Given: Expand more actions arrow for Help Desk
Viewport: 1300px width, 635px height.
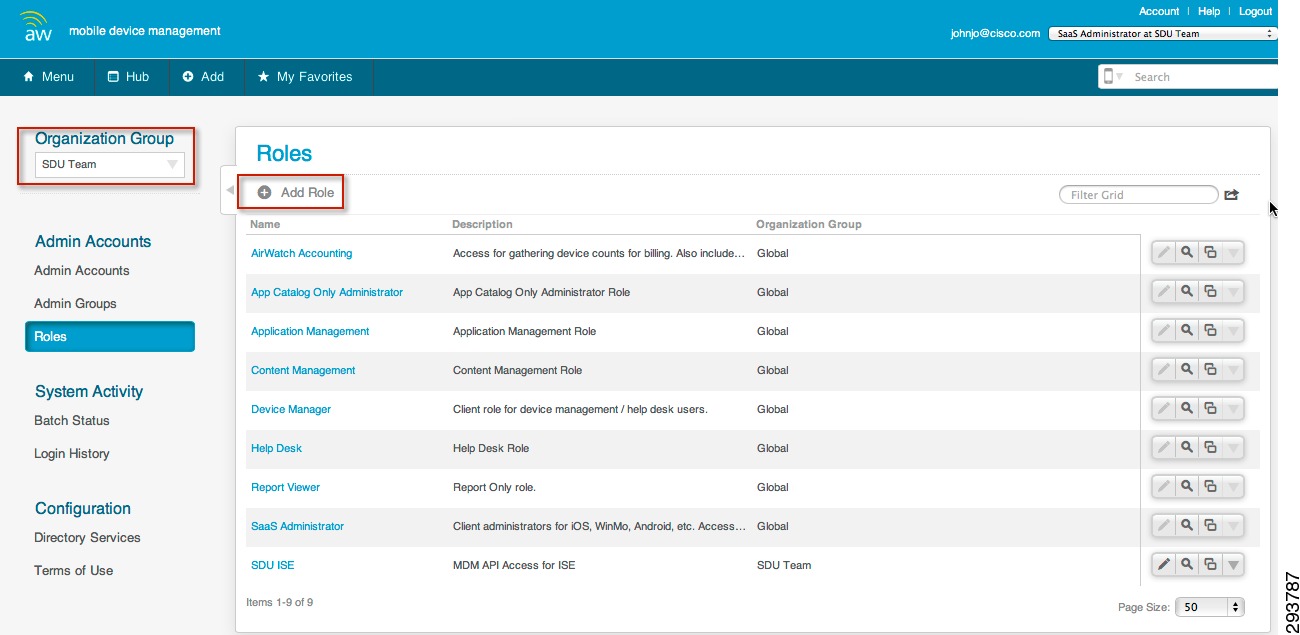Looking at the screenshot, I should point(1234,448).
